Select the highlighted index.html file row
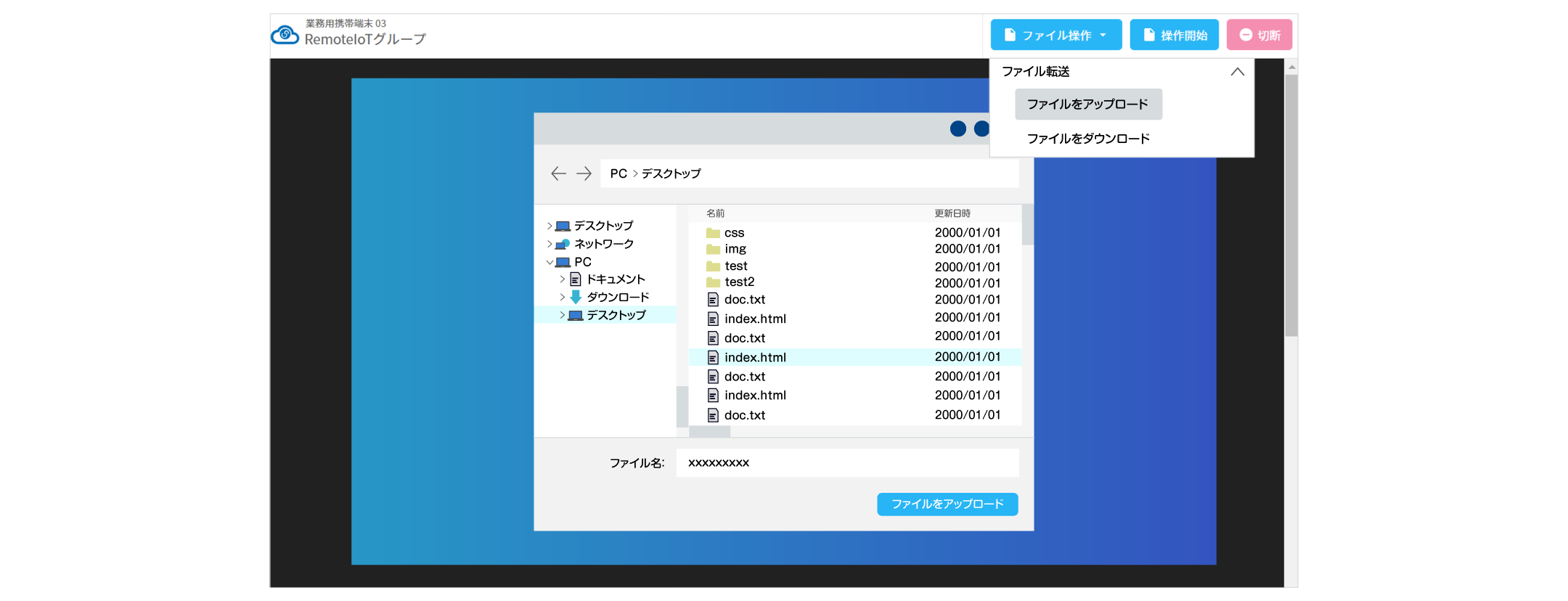The image size is (1568, 601). click(x=855, y=357)
